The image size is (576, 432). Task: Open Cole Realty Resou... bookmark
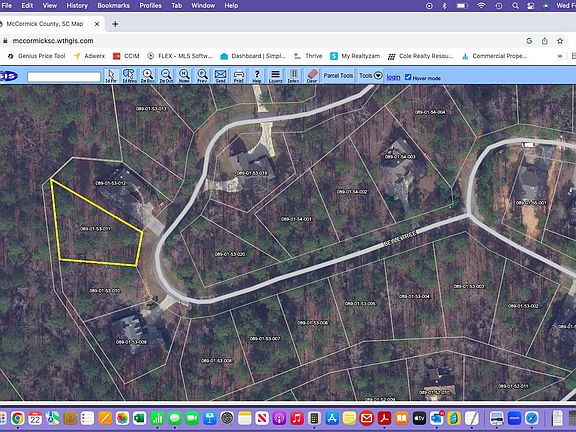pyautogui.click(x=421, y=56)
